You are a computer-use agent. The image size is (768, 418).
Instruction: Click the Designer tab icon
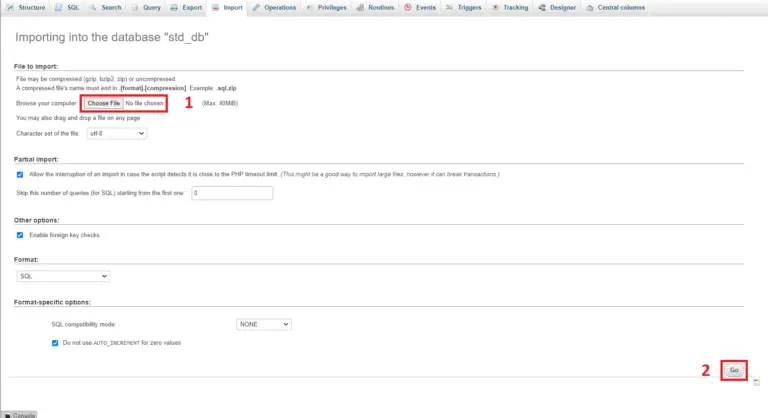[542, 7]
